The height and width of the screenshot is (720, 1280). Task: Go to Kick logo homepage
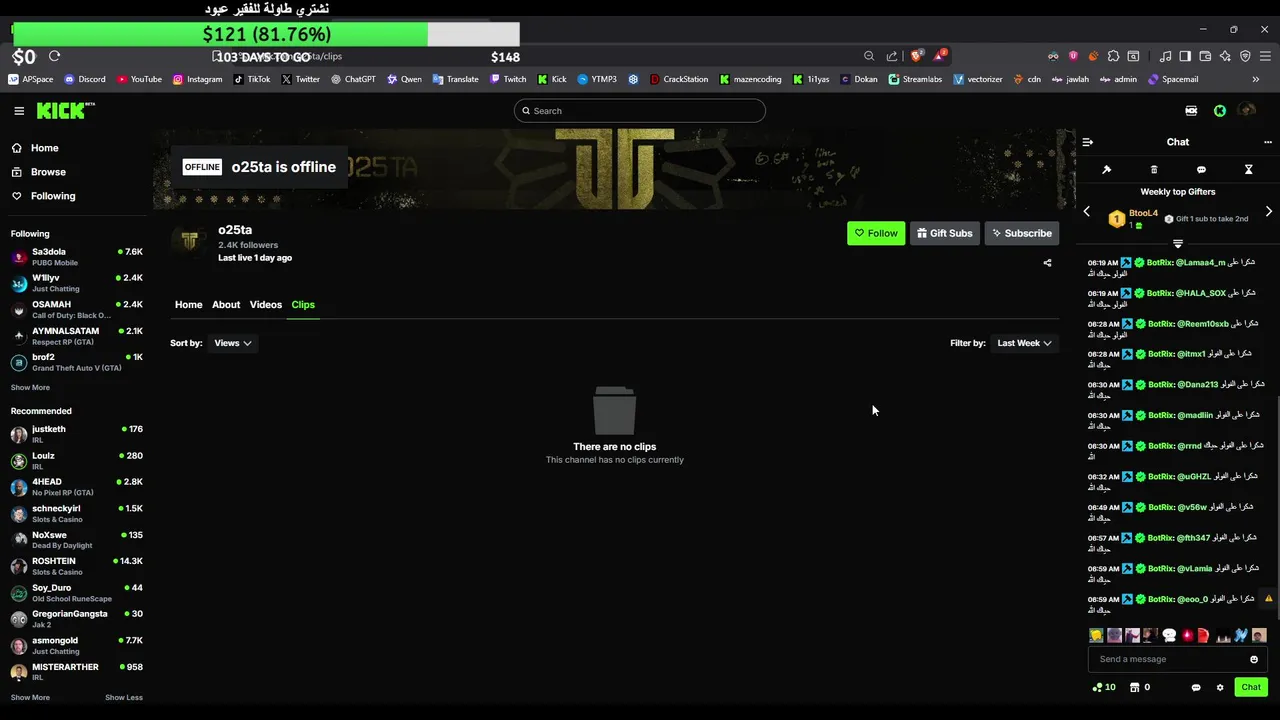pyautogui.click(x=66, y=110)
